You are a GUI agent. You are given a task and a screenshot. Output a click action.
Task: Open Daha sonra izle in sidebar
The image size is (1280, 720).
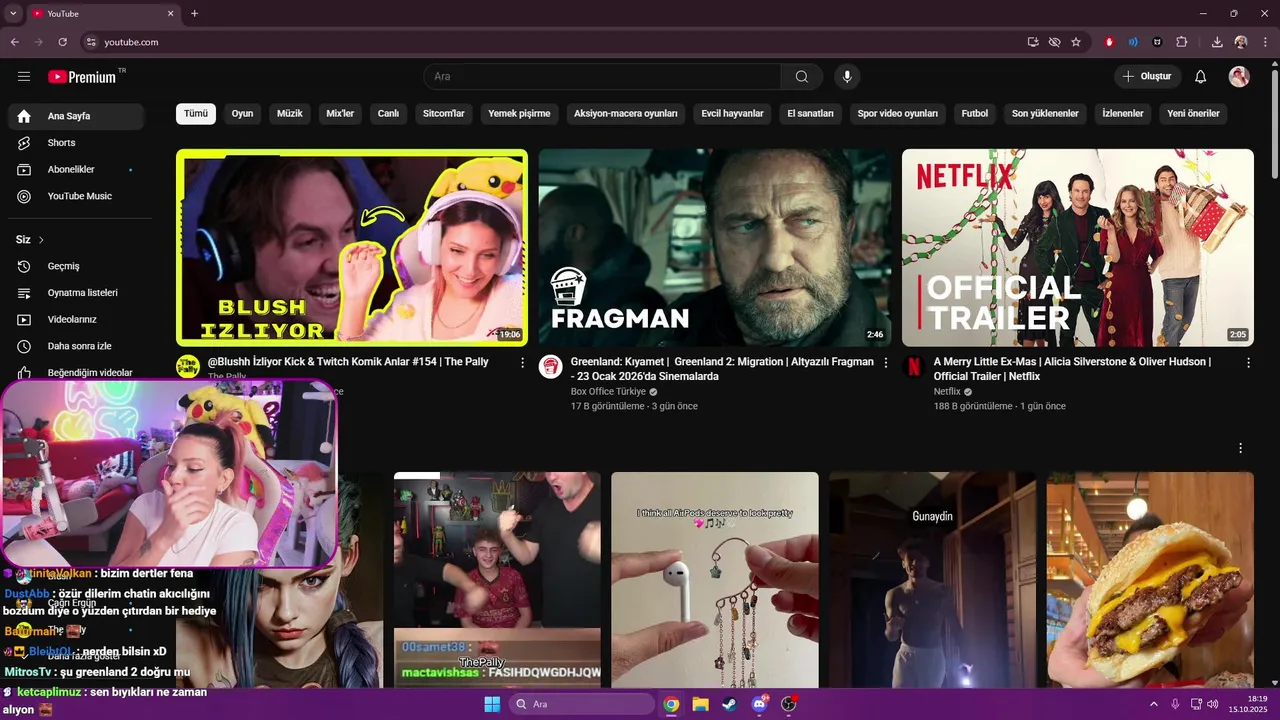[x=76, y=346]
